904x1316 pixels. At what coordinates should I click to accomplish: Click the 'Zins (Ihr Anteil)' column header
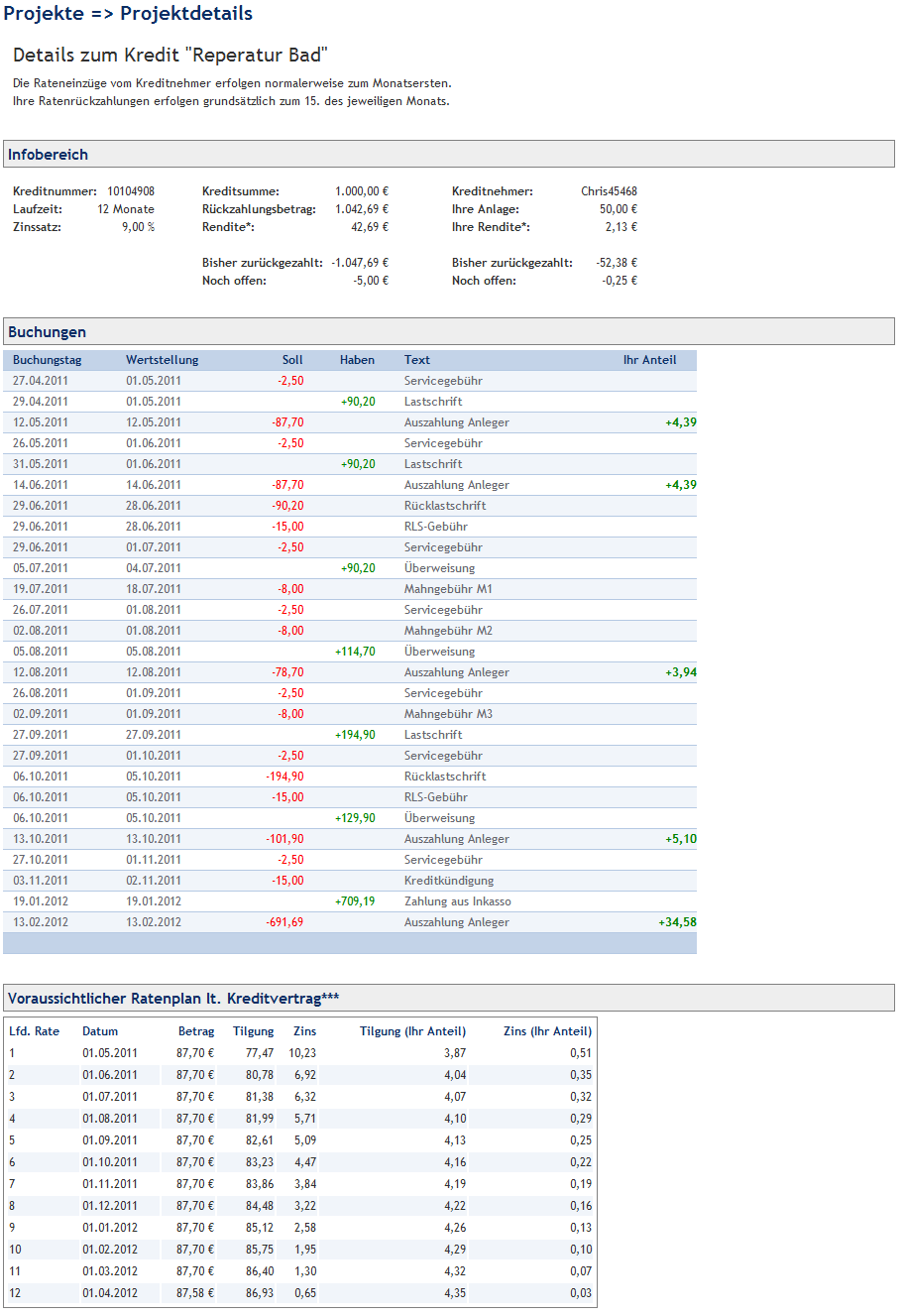547,1031
